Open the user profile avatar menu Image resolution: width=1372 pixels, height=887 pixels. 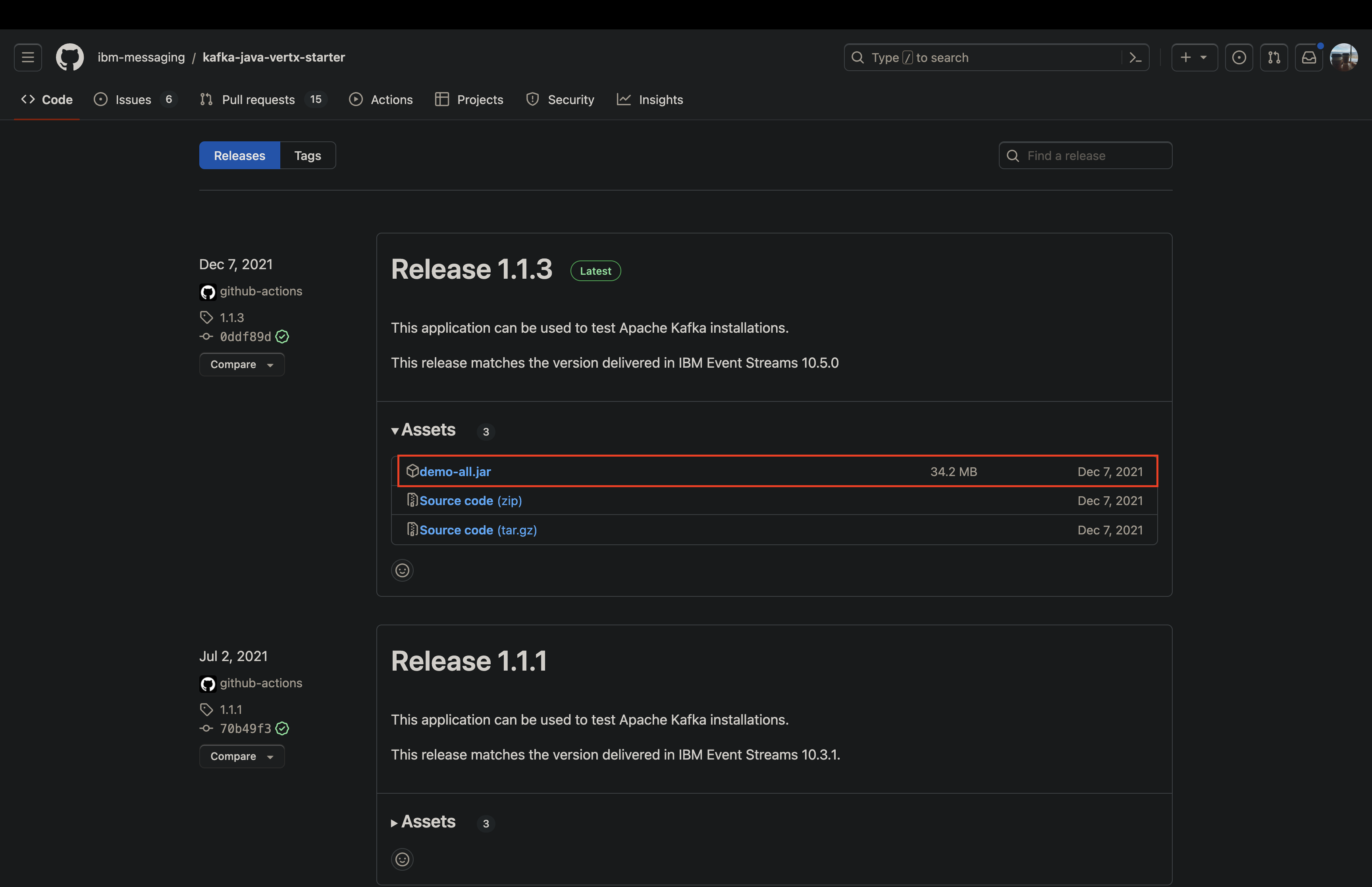(x=1344, y=58)
